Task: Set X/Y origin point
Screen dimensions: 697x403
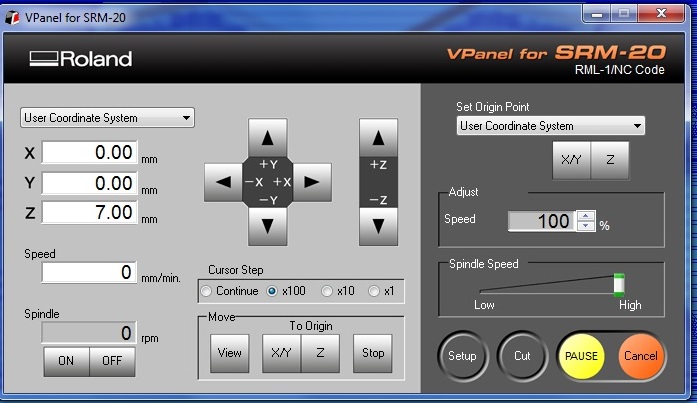Action: tap(572, 160)
